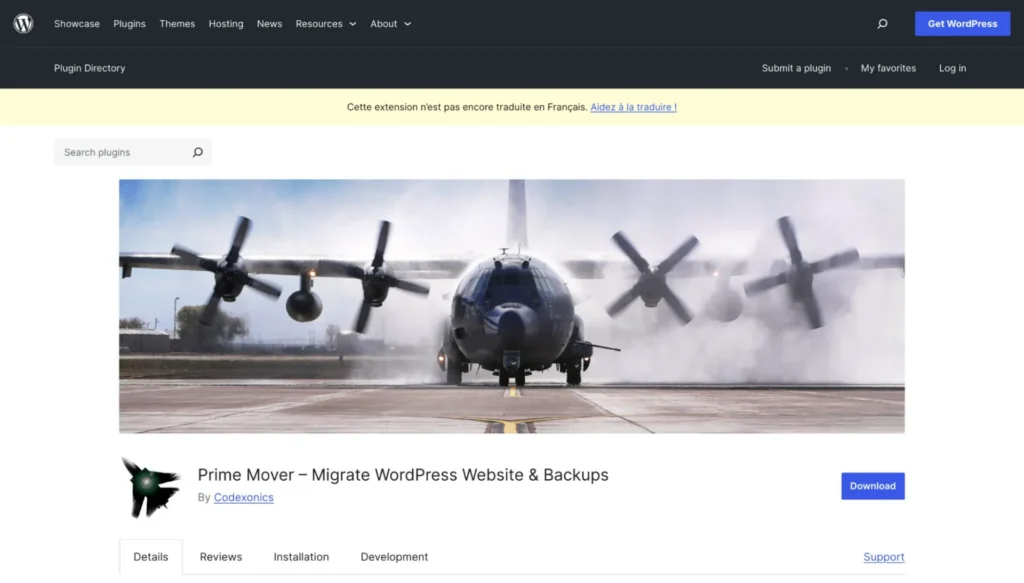Open the Showcase menu item
The height and width of the screenshot is (583, 1024).
pyautogui.click(x=77, y=24)
